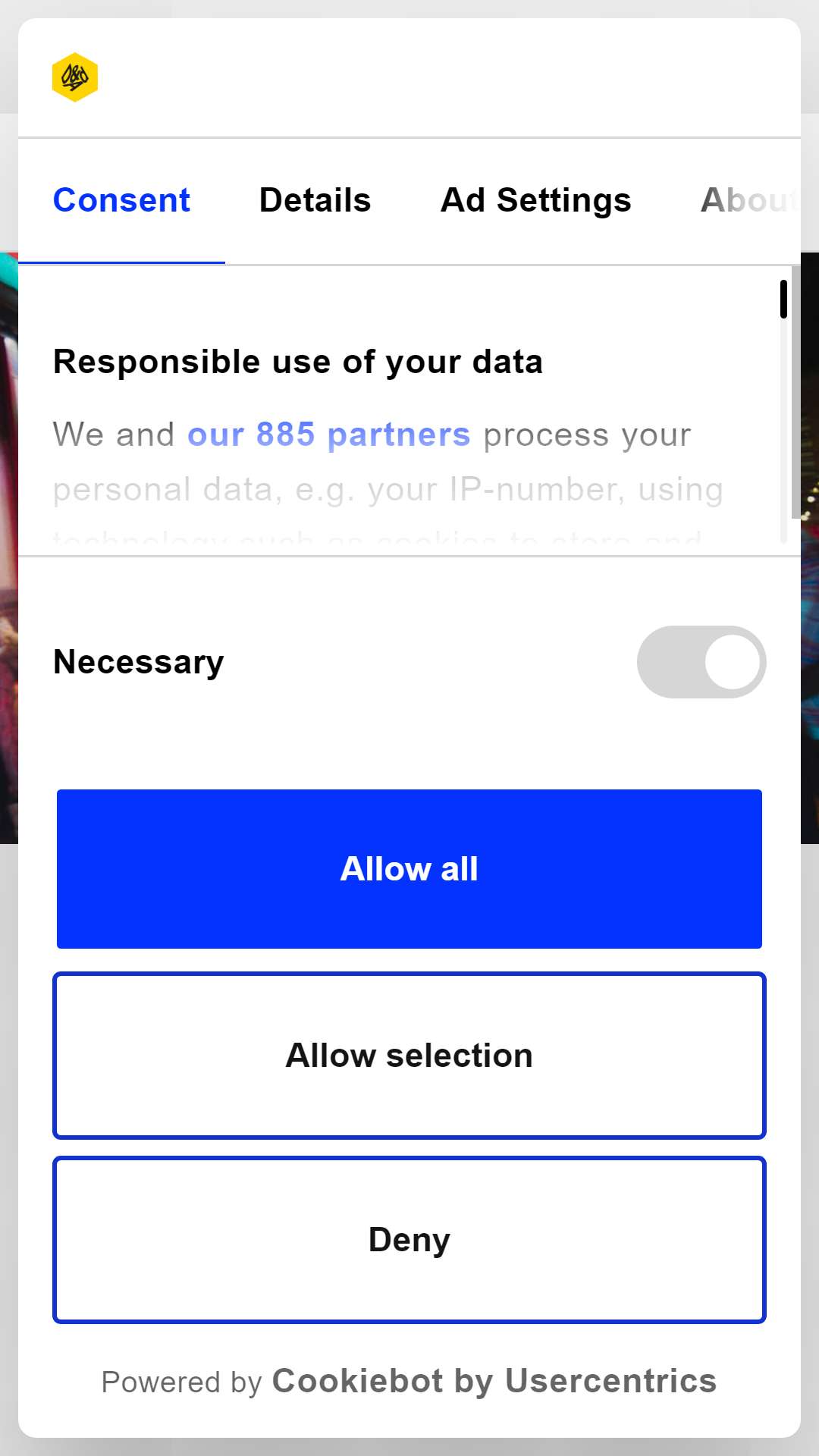Click the Necessary category label
Image resolution: width=819 pixels, height=1456 pixels.
[x=139, y=662]
